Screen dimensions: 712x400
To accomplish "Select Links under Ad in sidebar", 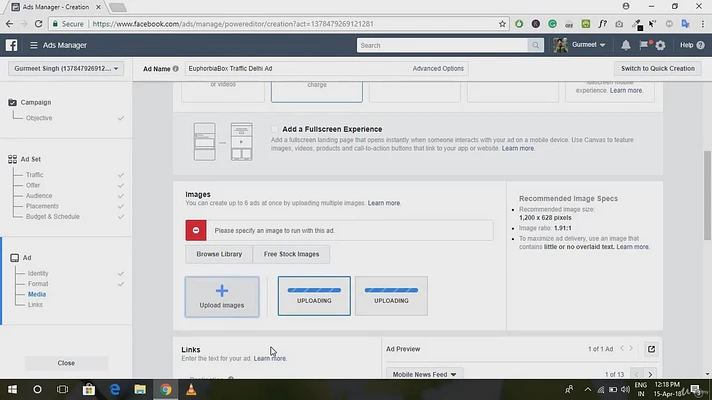I will 35,305.
